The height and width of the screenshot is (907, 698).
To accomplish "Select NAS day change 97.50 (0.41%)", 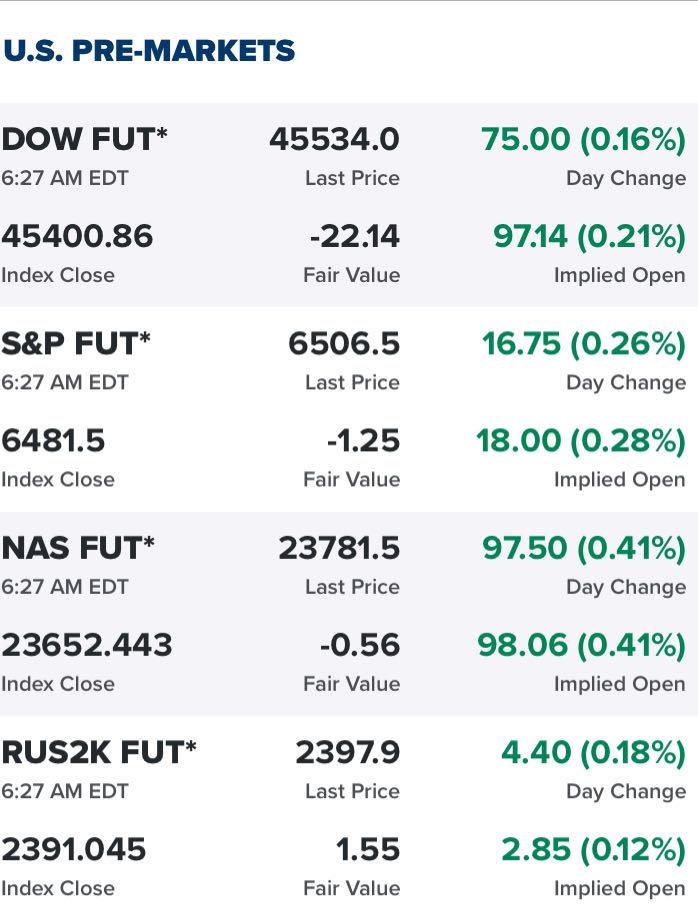I will pos(583,548).
